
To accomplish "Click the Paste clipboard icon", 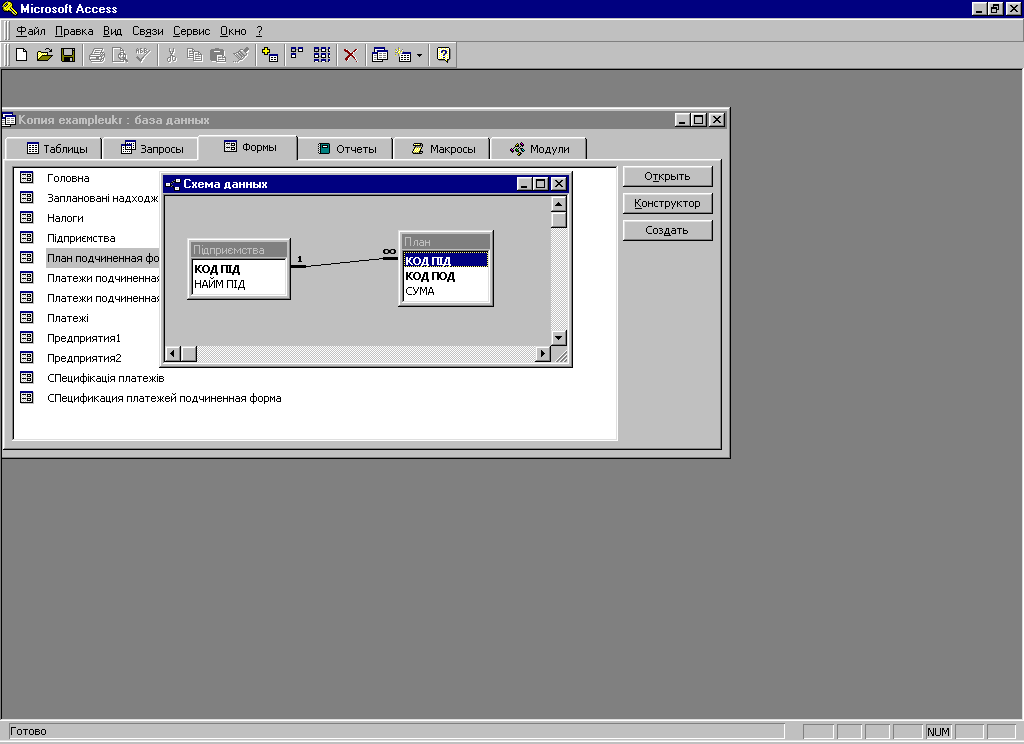I will (218, 55).
